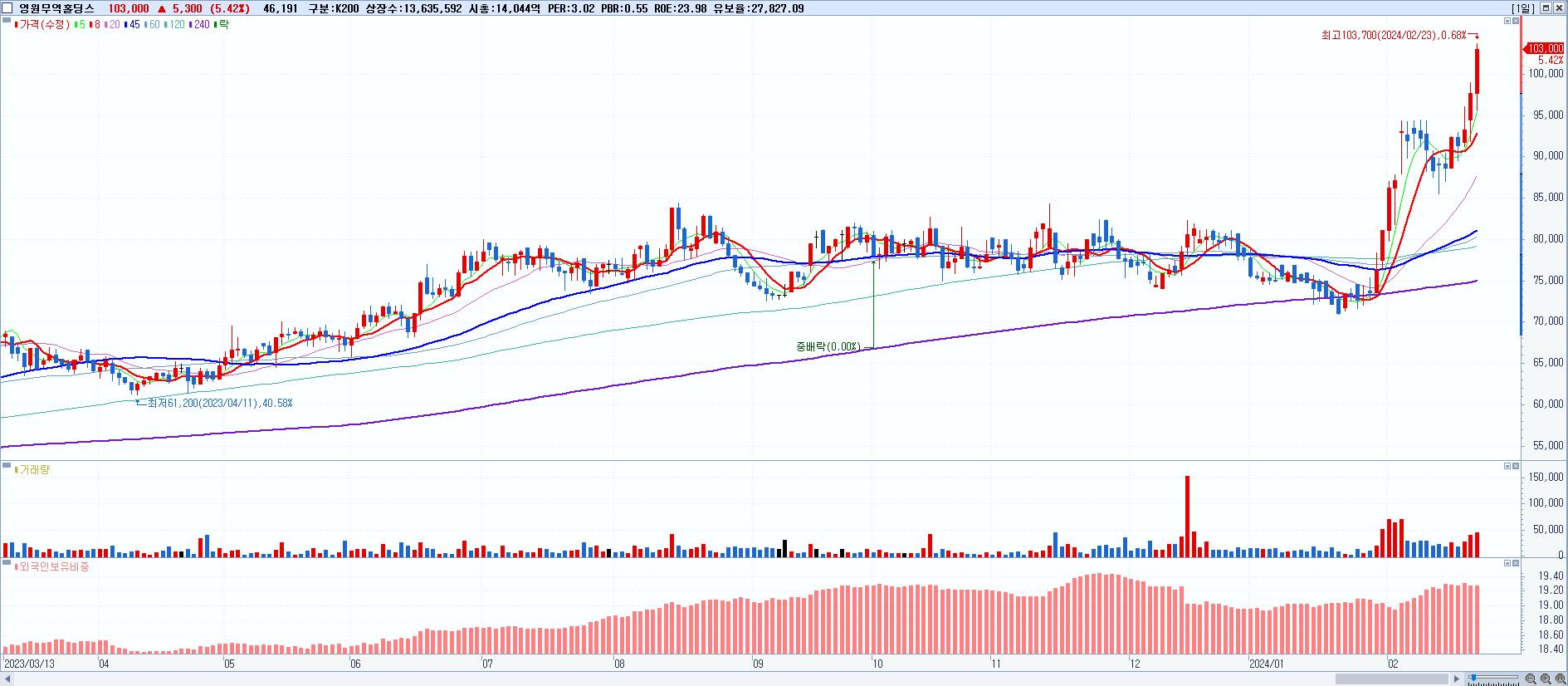This screenshot has height=686, width=1568.
Task: Select the 8-day moving average legend
Action: pos(95,25)
